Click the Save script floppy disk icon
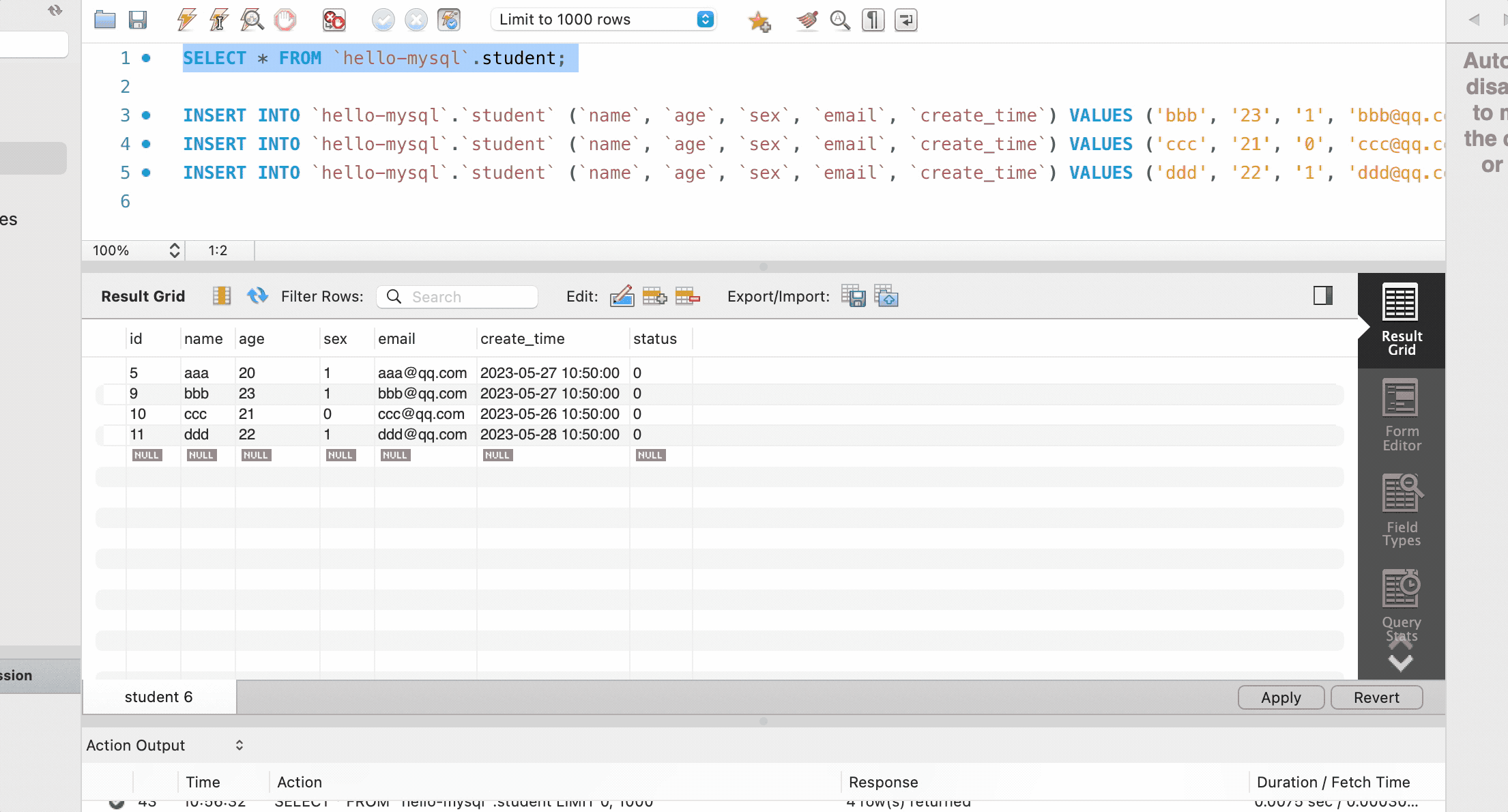This screenshot has width=1508, height=812. (138, 20)
